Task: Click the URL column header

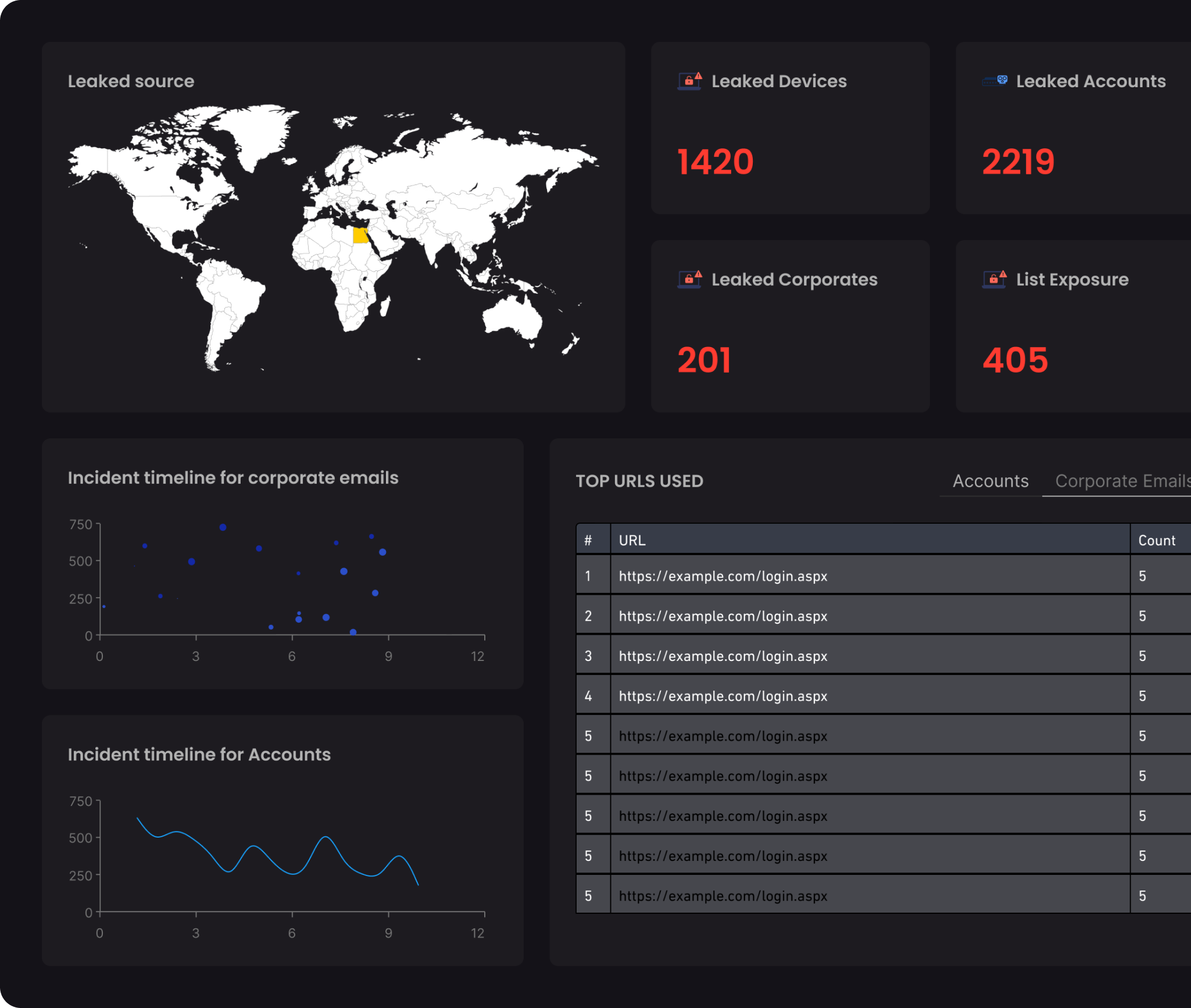Action: [x=632, y=540]
